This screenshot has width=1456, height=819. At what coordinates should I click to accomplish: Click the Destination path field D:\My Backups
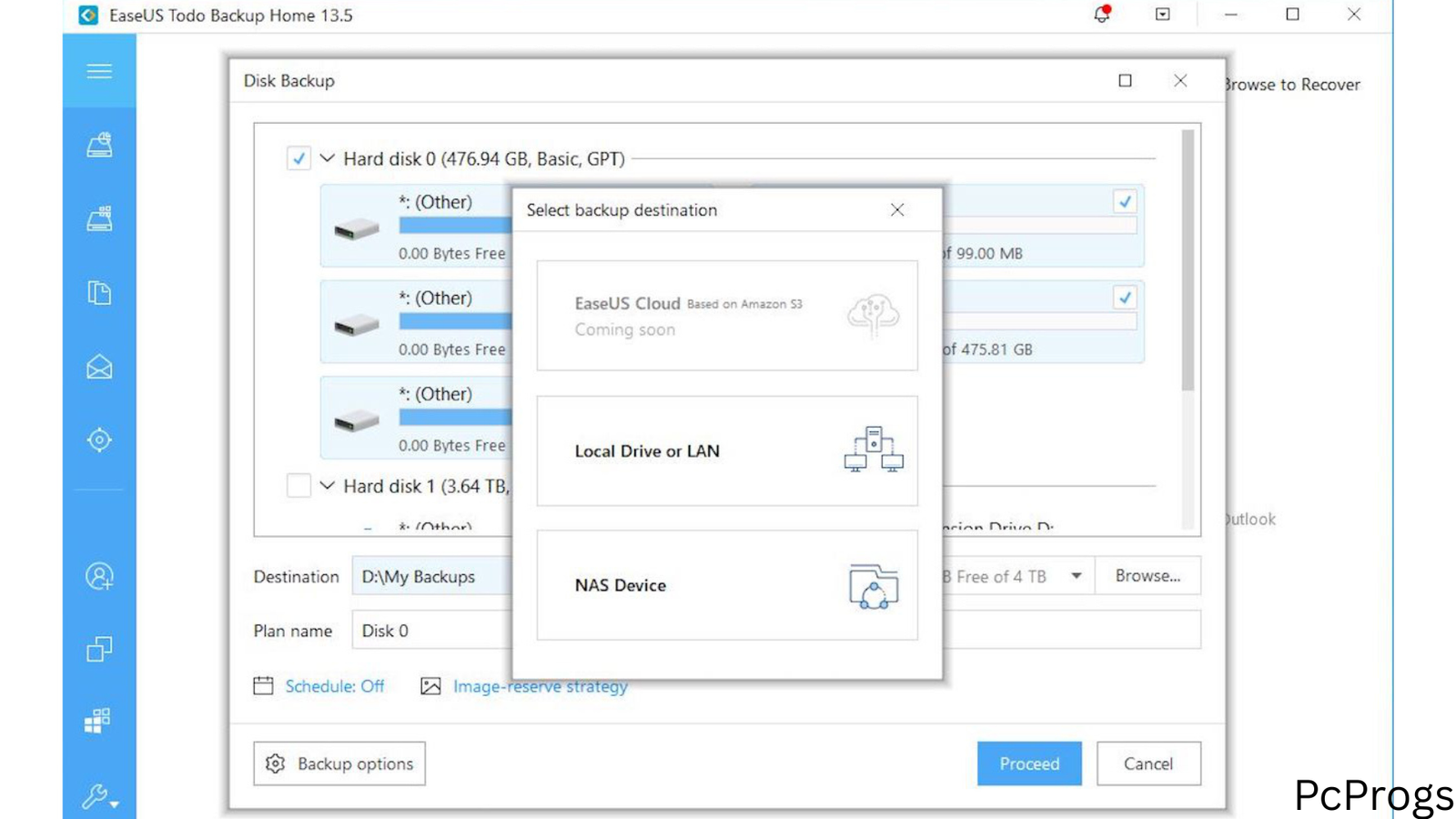[432, 576]
